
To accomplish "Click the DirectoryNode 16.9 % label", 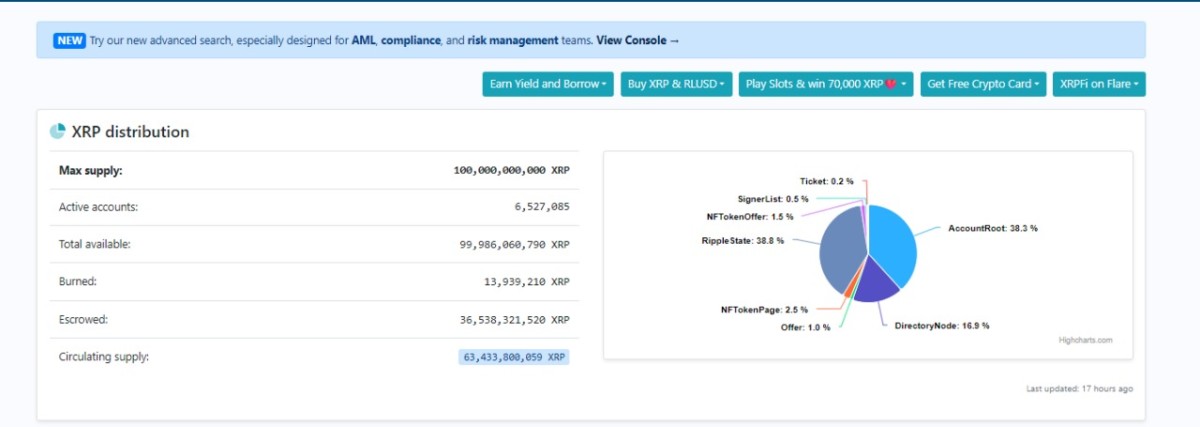I will [941, 326].
